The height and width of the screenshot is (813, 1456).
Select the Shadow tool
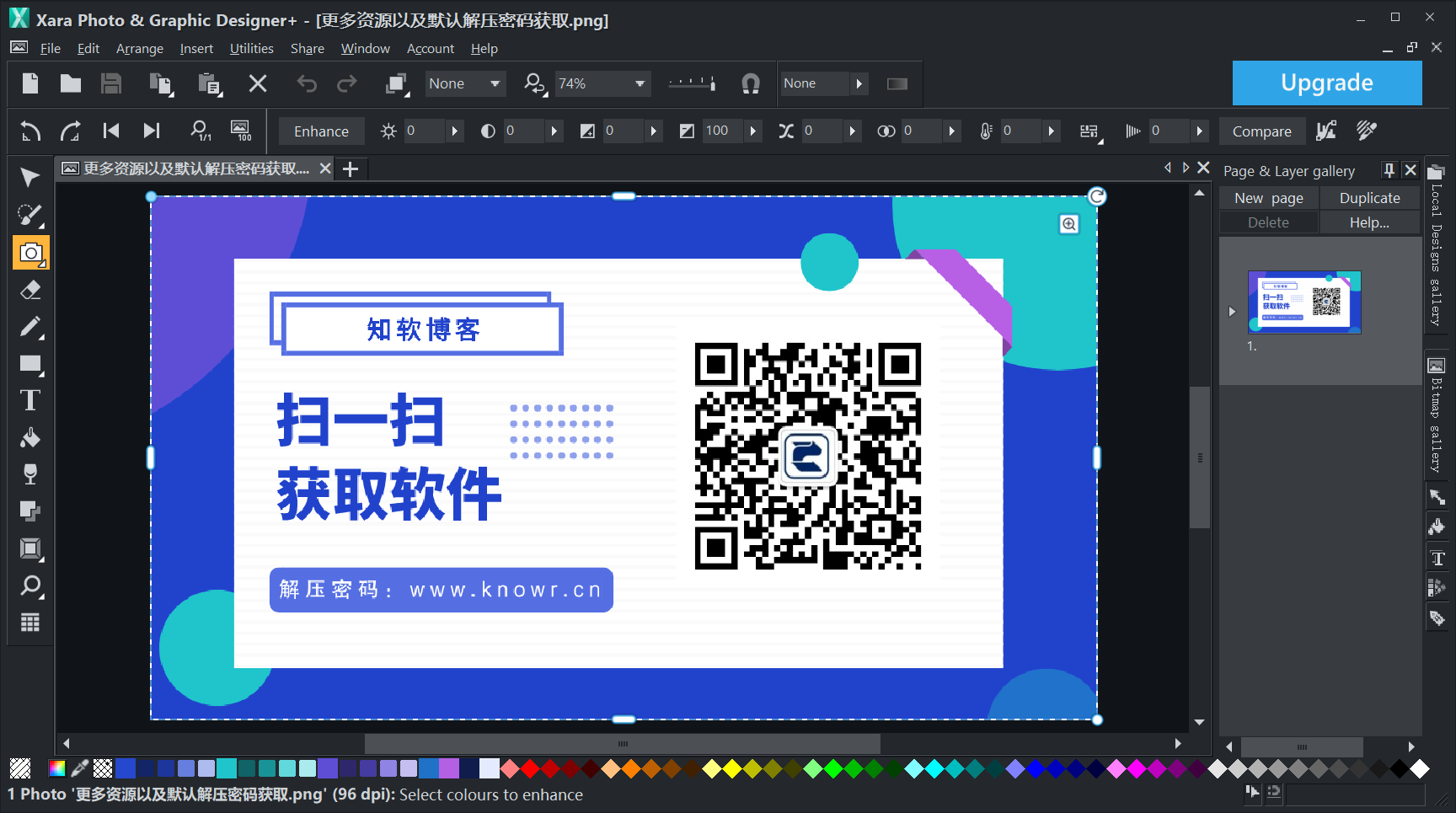(30, 511)
